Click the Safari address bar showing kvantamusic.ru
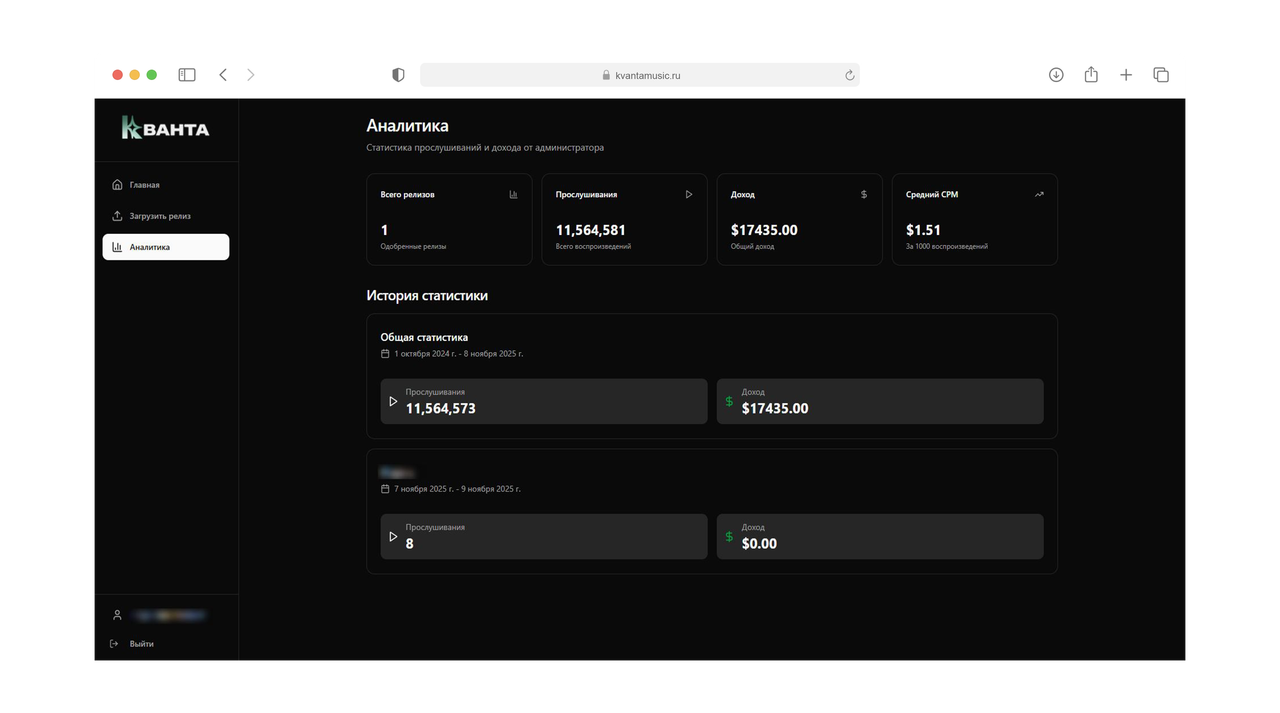This screenshot has width=1280, height=713. tap(640, 75)
